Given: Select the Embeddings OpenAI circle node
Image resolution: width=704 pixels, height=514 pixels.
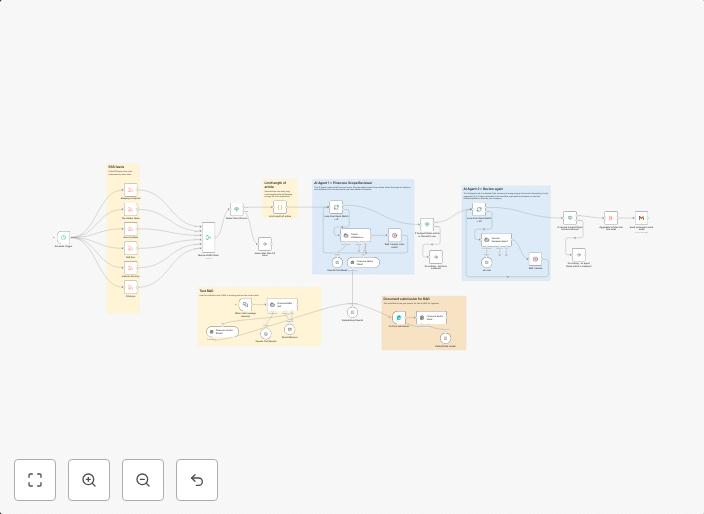Looking at the screenshot, I should pyautogui.click(x=352, y=312).
